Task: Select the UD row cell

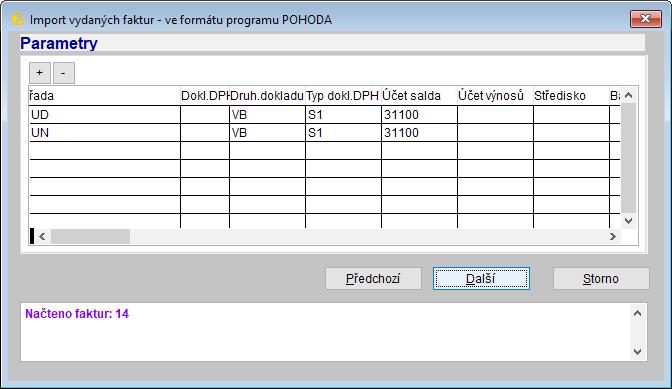Action: click(105, 115)
